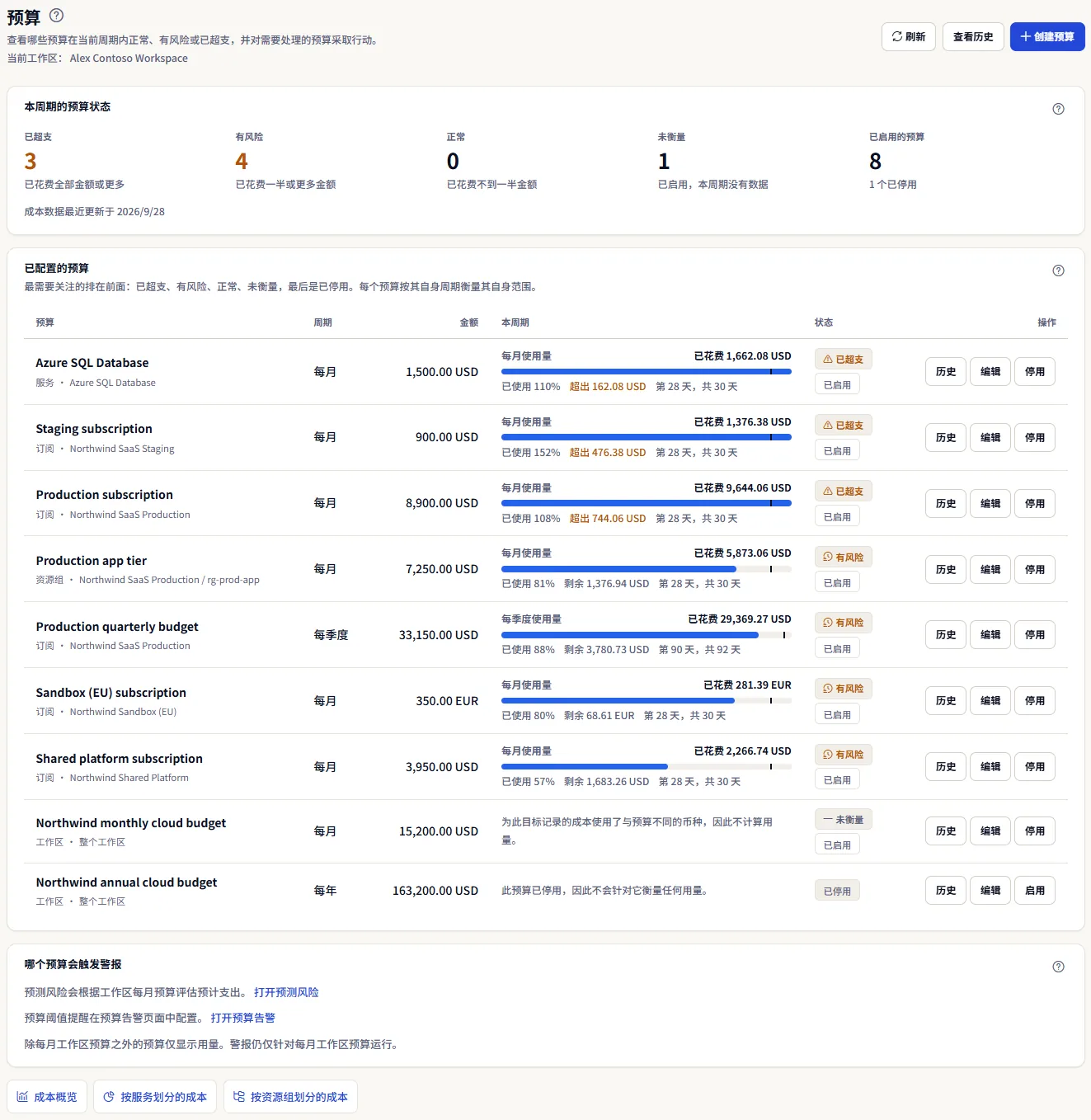The height and width of the screenshot is (1120, 1091).
Task: Open 成本概览 with chart icon
Action: (47, 1097)
